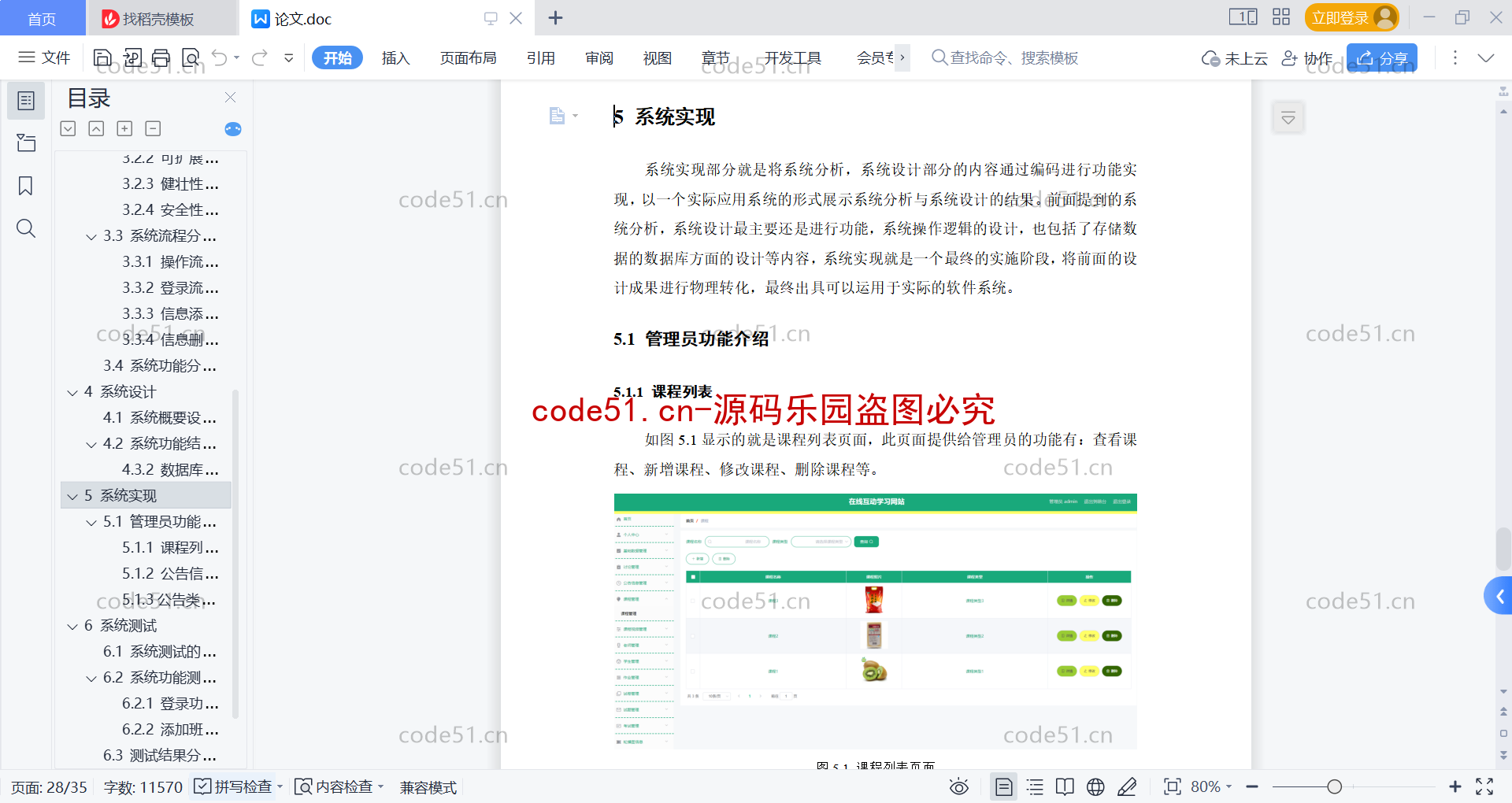Open the quick access toolbar customize dropdown
Image resolution: width=1512 pixels, height=803 pixels.
[x=289, y=57]
